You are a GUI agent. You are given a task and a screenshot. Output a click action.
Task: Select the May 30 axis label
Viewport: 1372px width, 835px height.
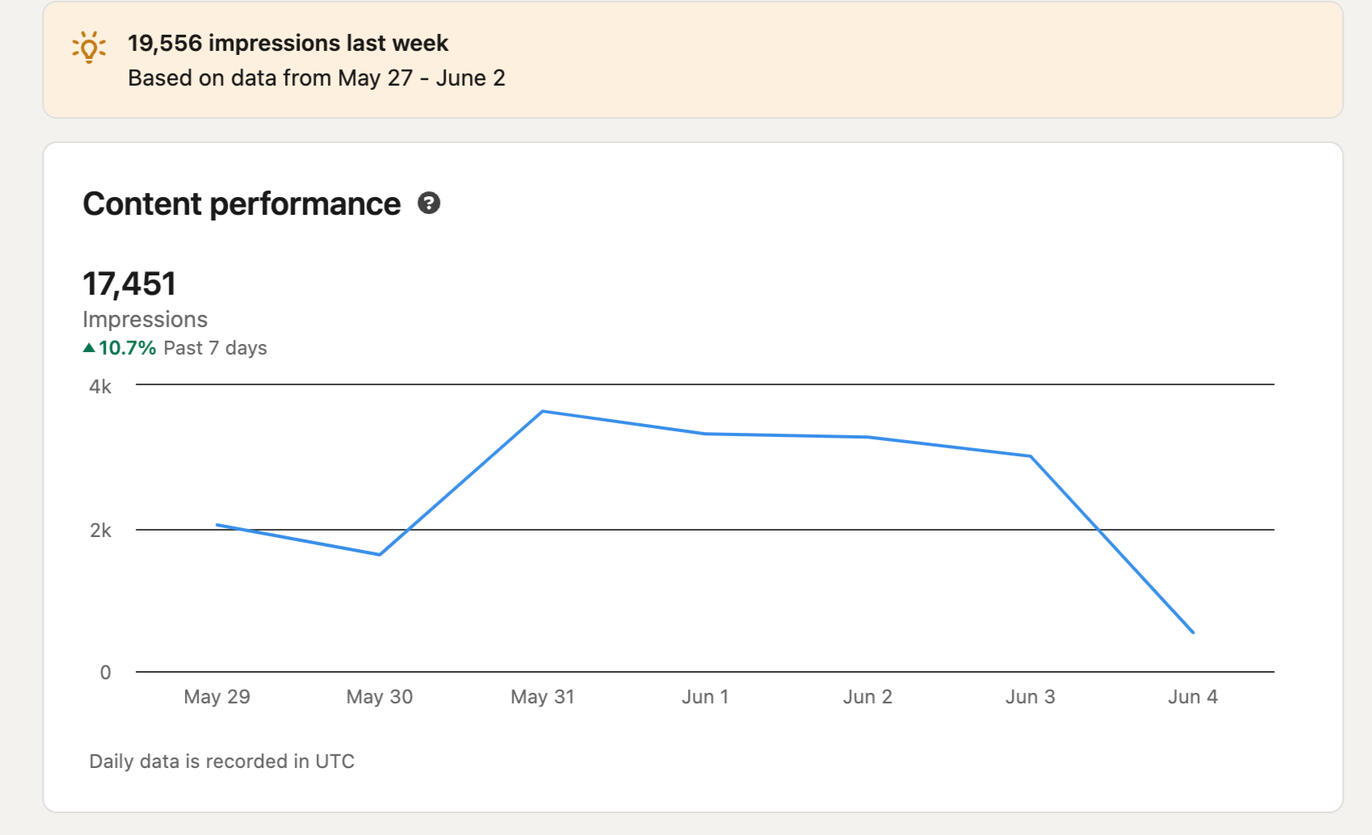[379, 697]
